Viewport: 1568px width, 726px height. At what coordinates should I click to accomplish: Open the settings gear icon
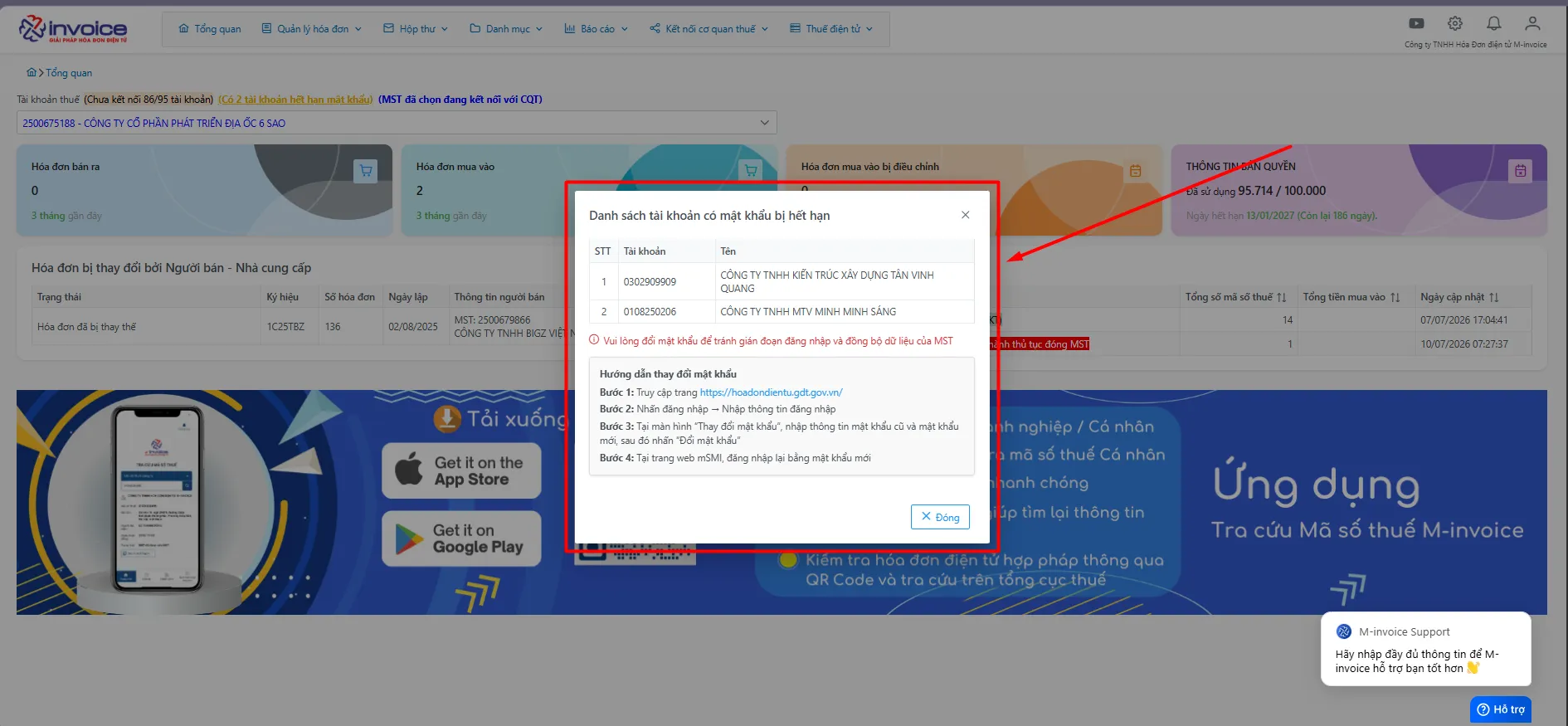point(1455,23)
